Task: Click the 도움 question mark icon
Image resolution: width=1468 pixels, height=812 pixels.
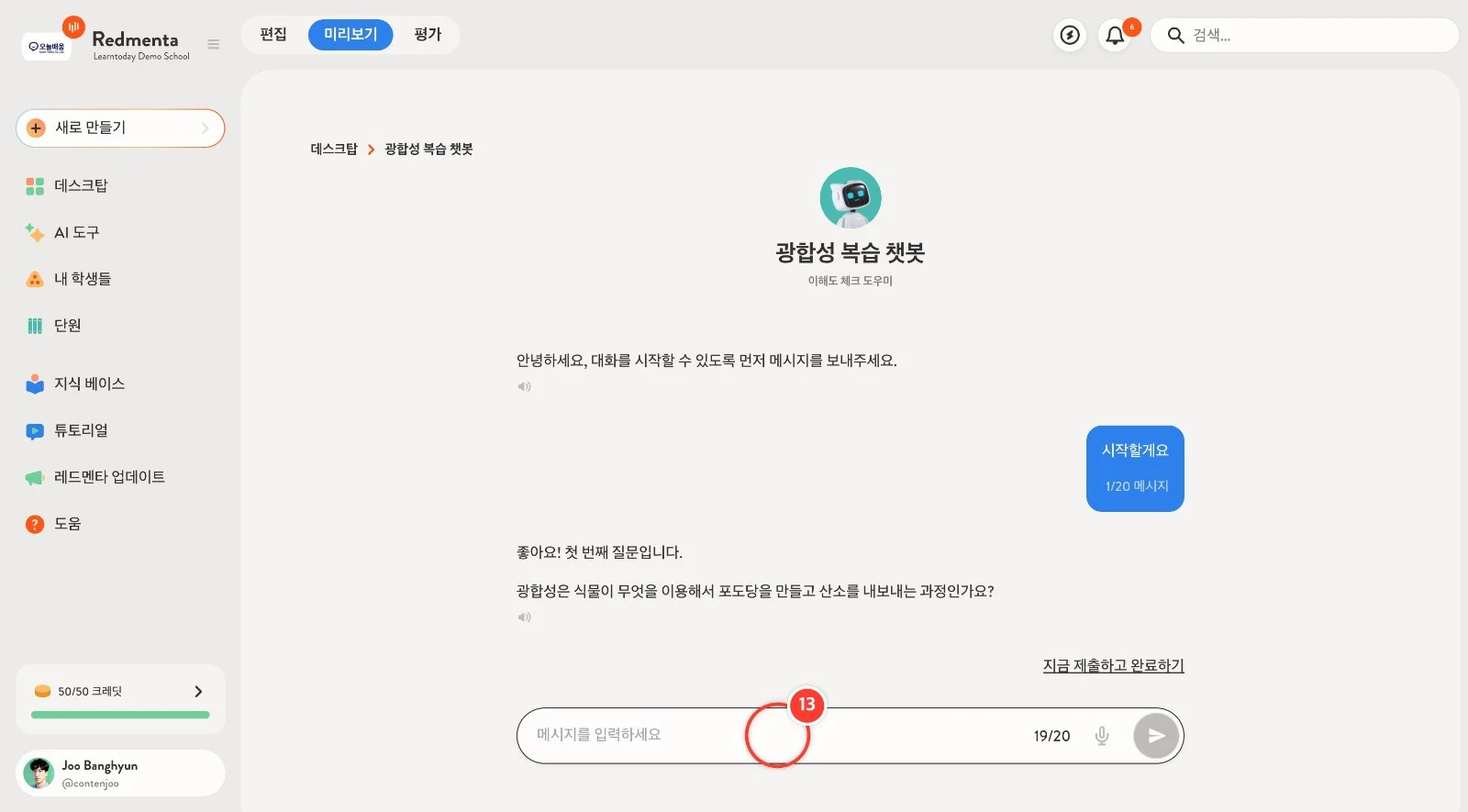Action: (x=35, y=524)
